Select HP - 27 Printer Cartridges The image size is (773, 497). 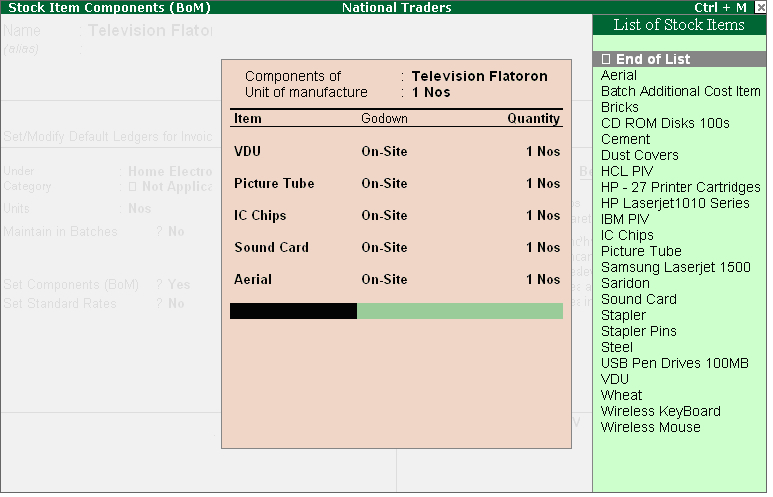(680, 187)
